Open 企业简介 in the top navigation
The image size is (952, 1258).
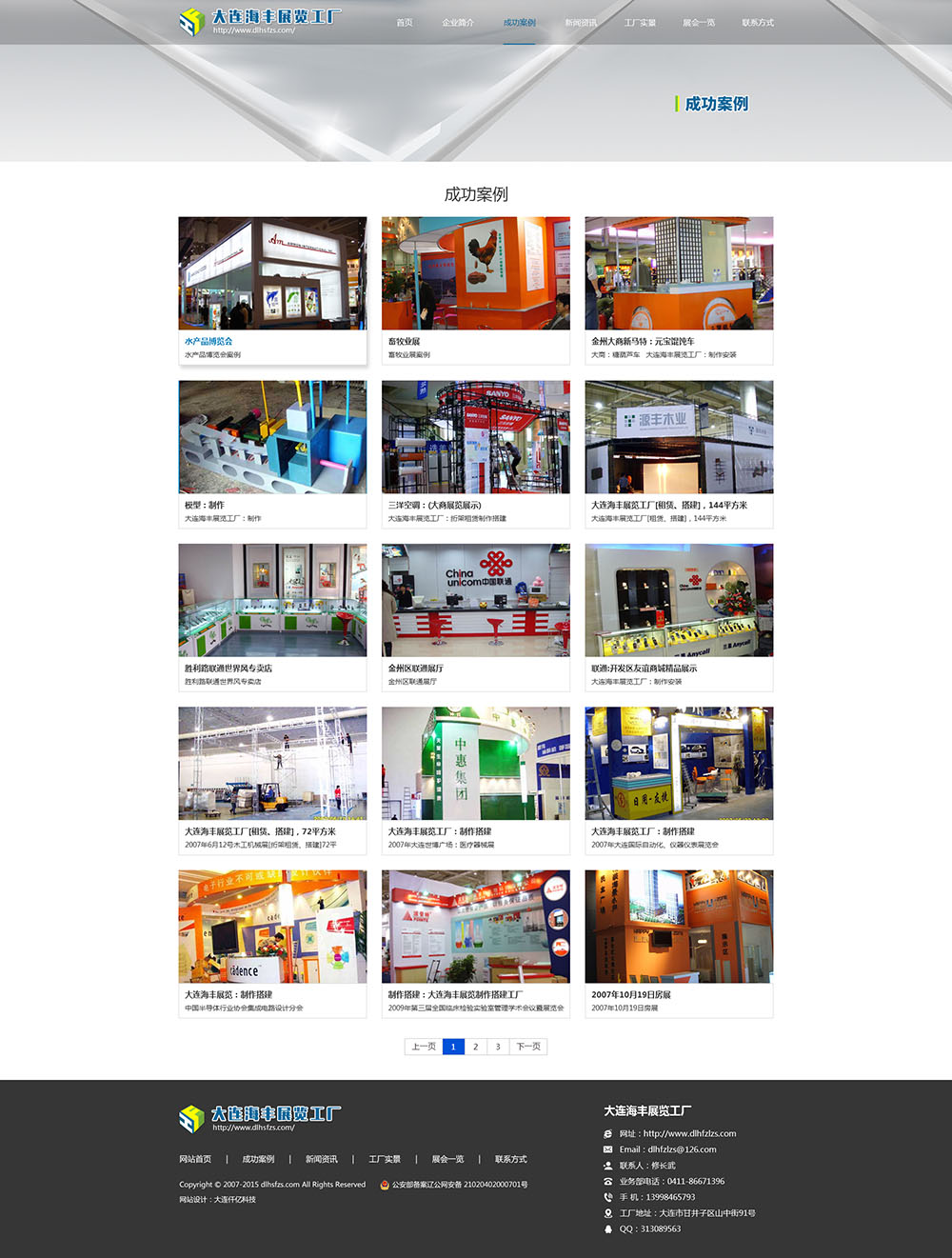coord(458,23)
